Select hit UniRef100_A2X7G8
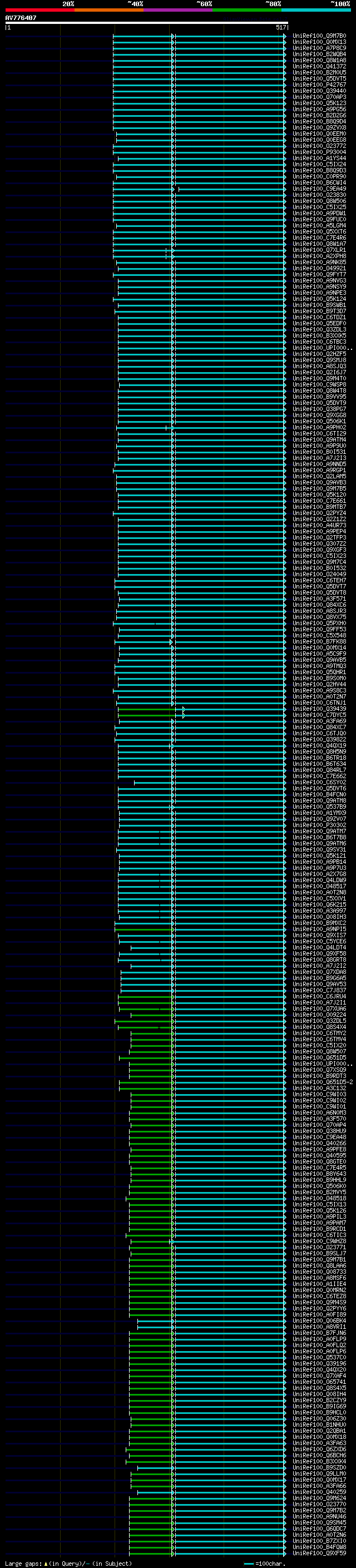Viewport: 356px width, 1568px height. 319,873
